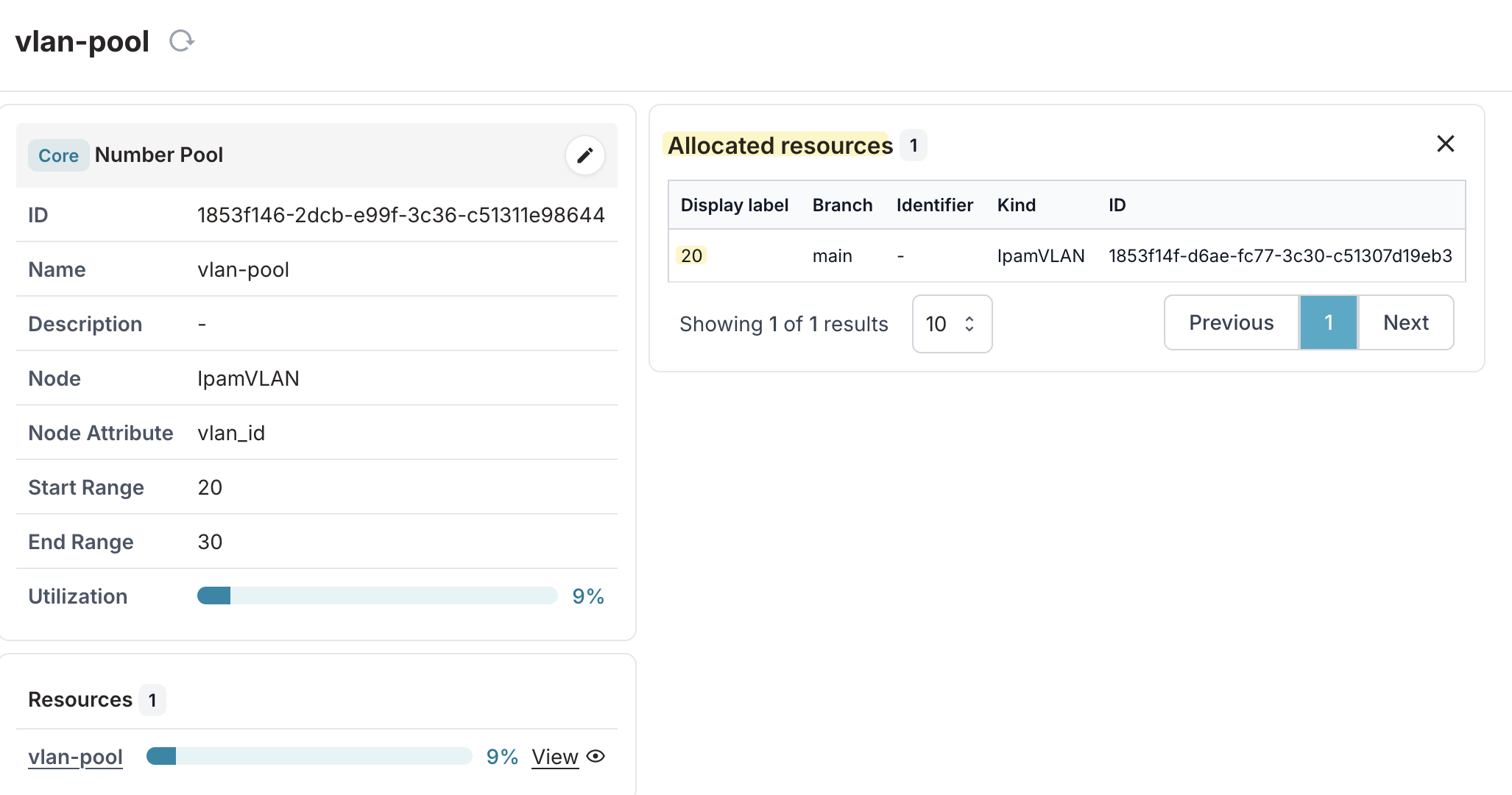Click the View link in Resources
The height and width of the screenshot is (795, 1512).
tap(555, 757)
